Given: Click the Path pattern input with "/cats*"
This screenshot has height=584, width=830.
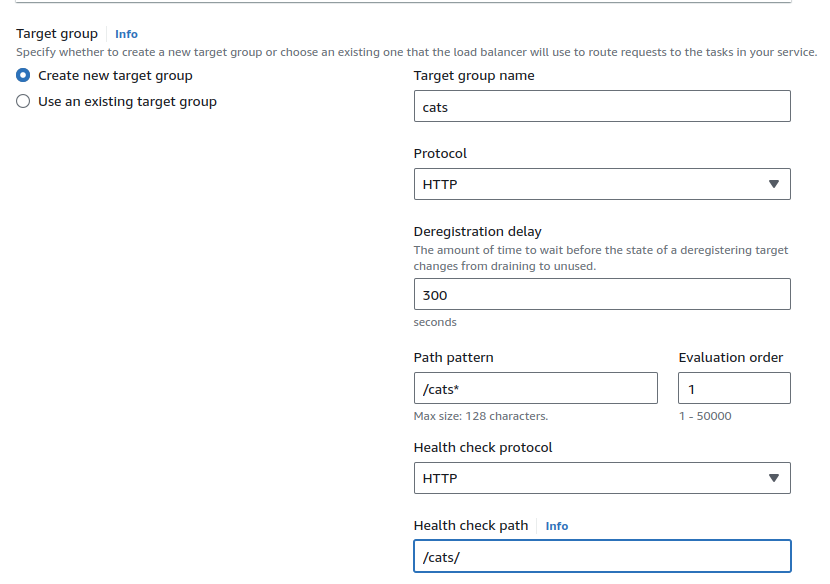Looking at the screenshot, I should pyautogui.click(x=535, y=388).
